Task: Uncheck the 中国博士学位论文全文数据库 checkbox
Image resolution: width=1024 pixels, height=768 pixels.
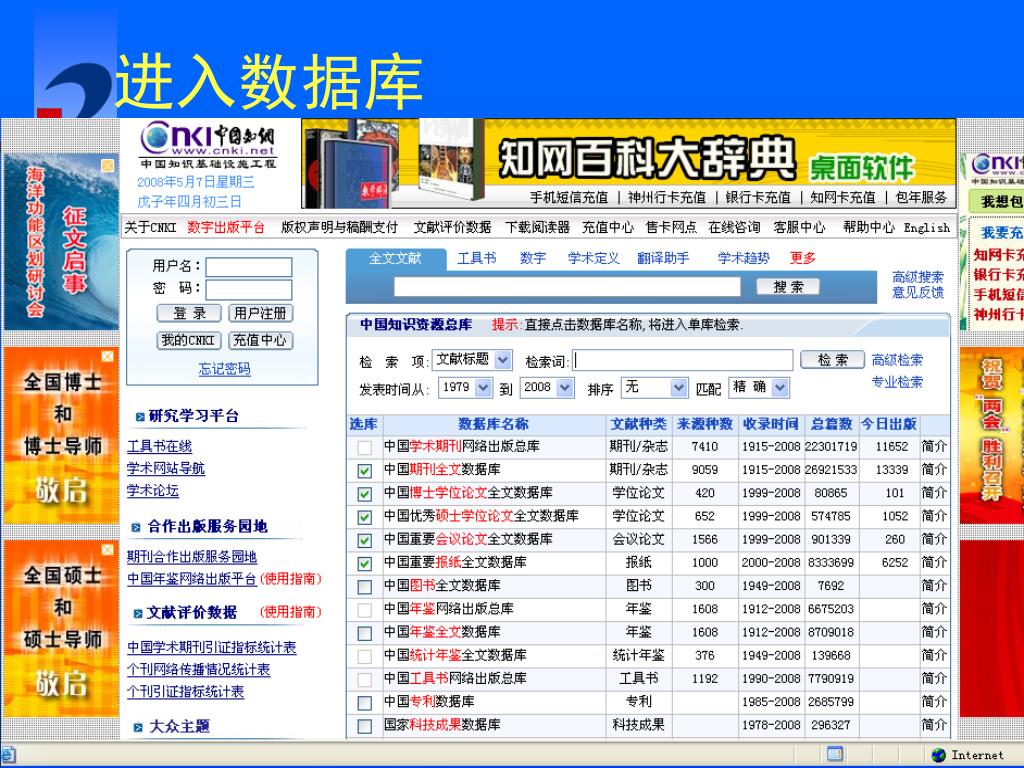Action: click(364, 494)
